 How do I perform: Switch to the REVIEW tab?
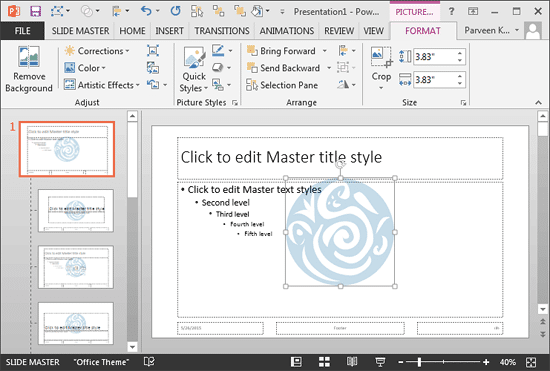pos(339,31)
